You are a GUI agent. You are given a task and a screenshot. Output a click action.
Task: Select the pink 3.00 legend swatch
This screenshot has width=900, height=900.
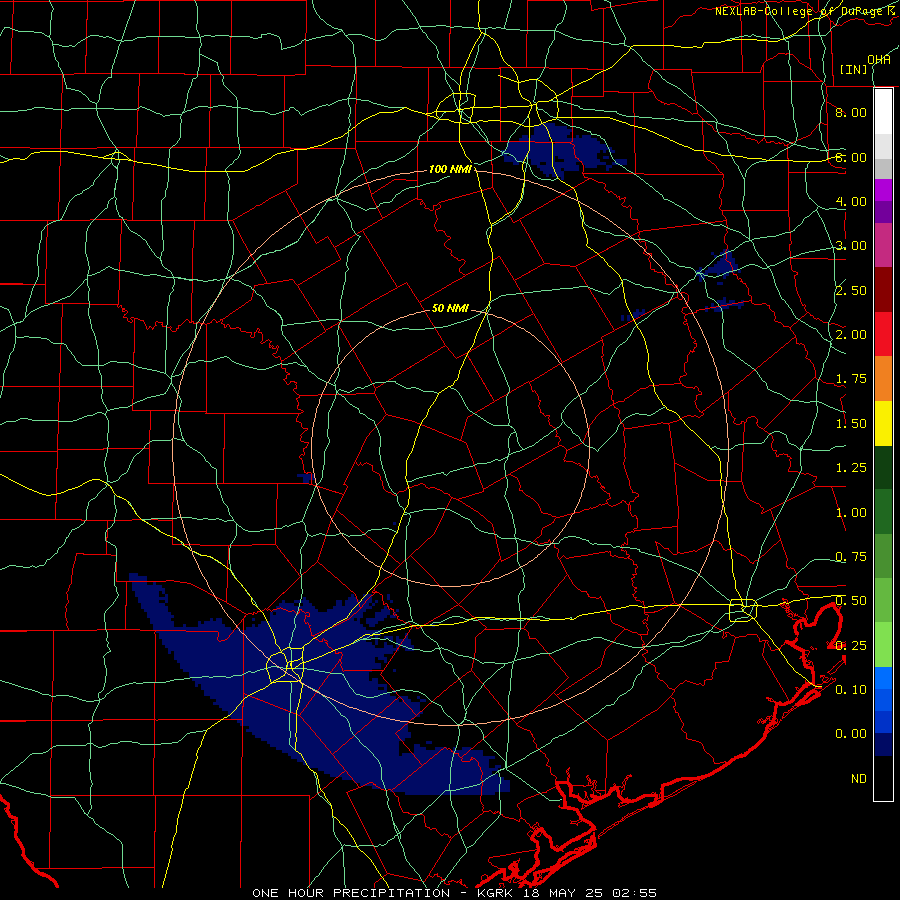point(883,245)
